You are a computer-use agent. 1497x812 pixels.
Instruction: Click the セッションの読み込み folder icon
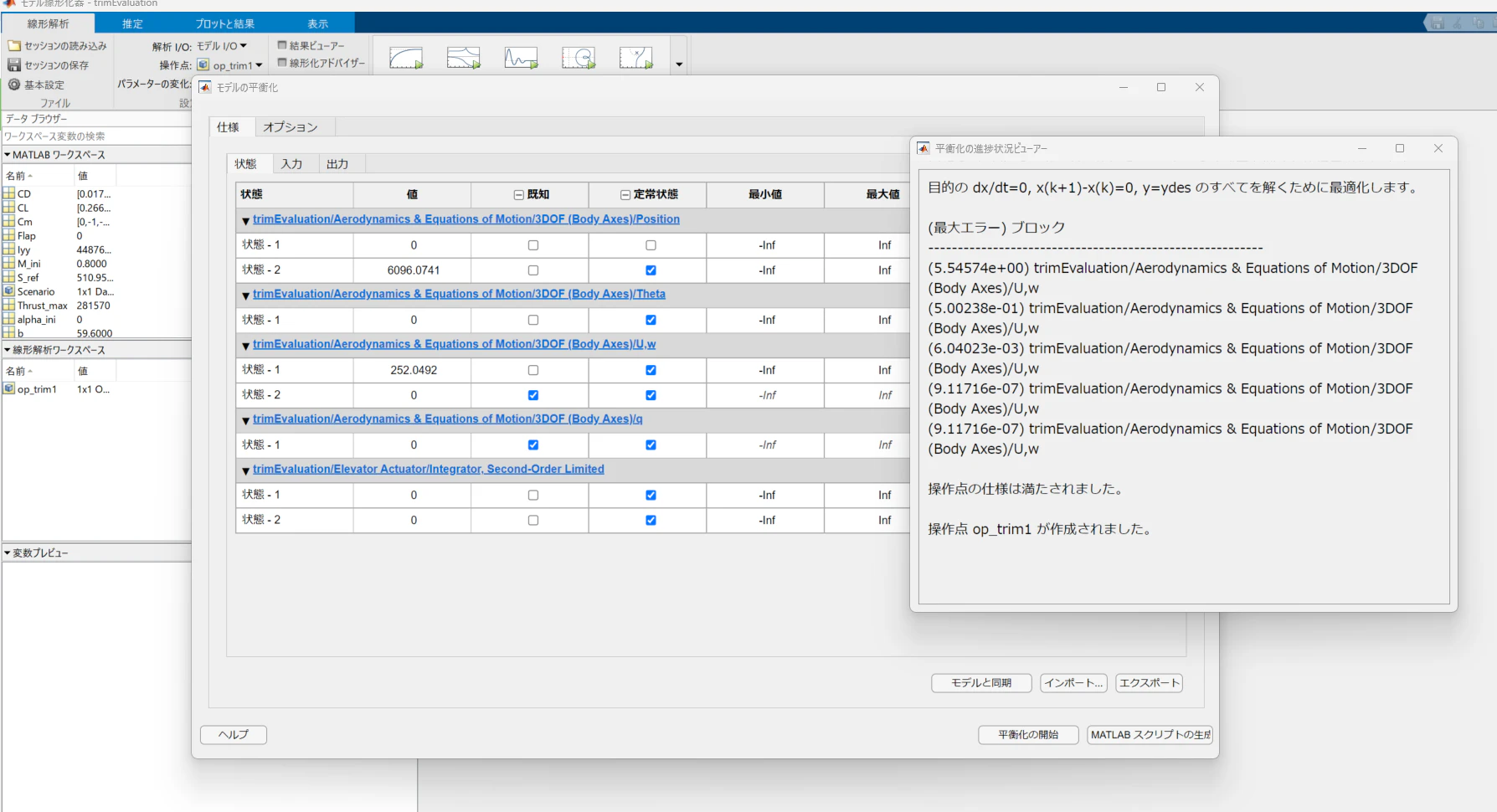(14, 45)
